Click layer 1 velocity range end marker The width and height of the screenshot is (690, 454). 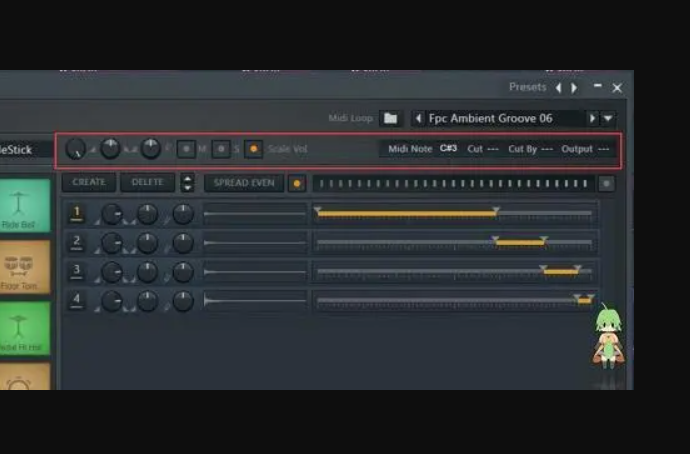coord(496,210)
